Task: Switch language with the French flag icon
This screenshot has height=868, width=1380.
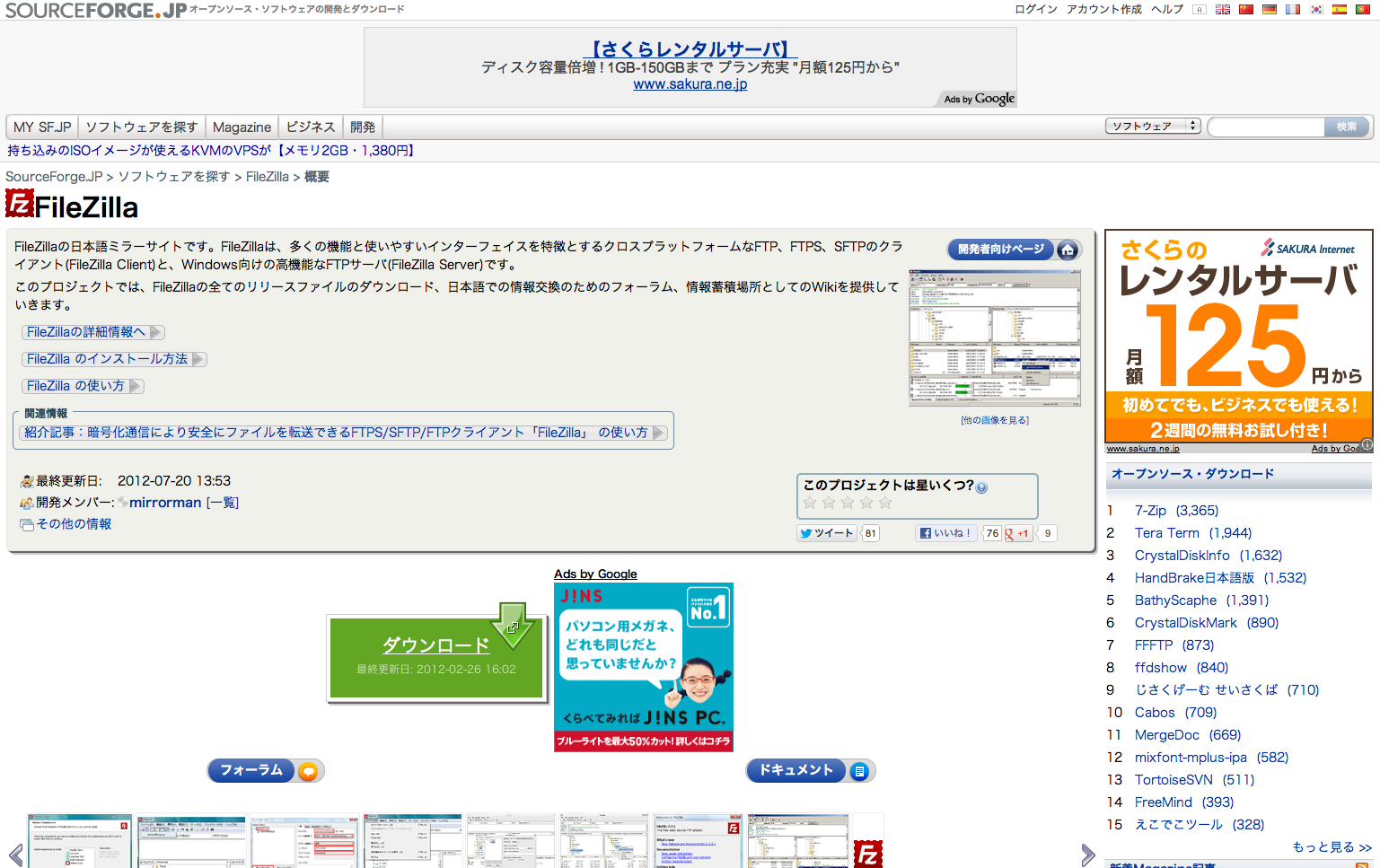Action: pos(1292,10)
